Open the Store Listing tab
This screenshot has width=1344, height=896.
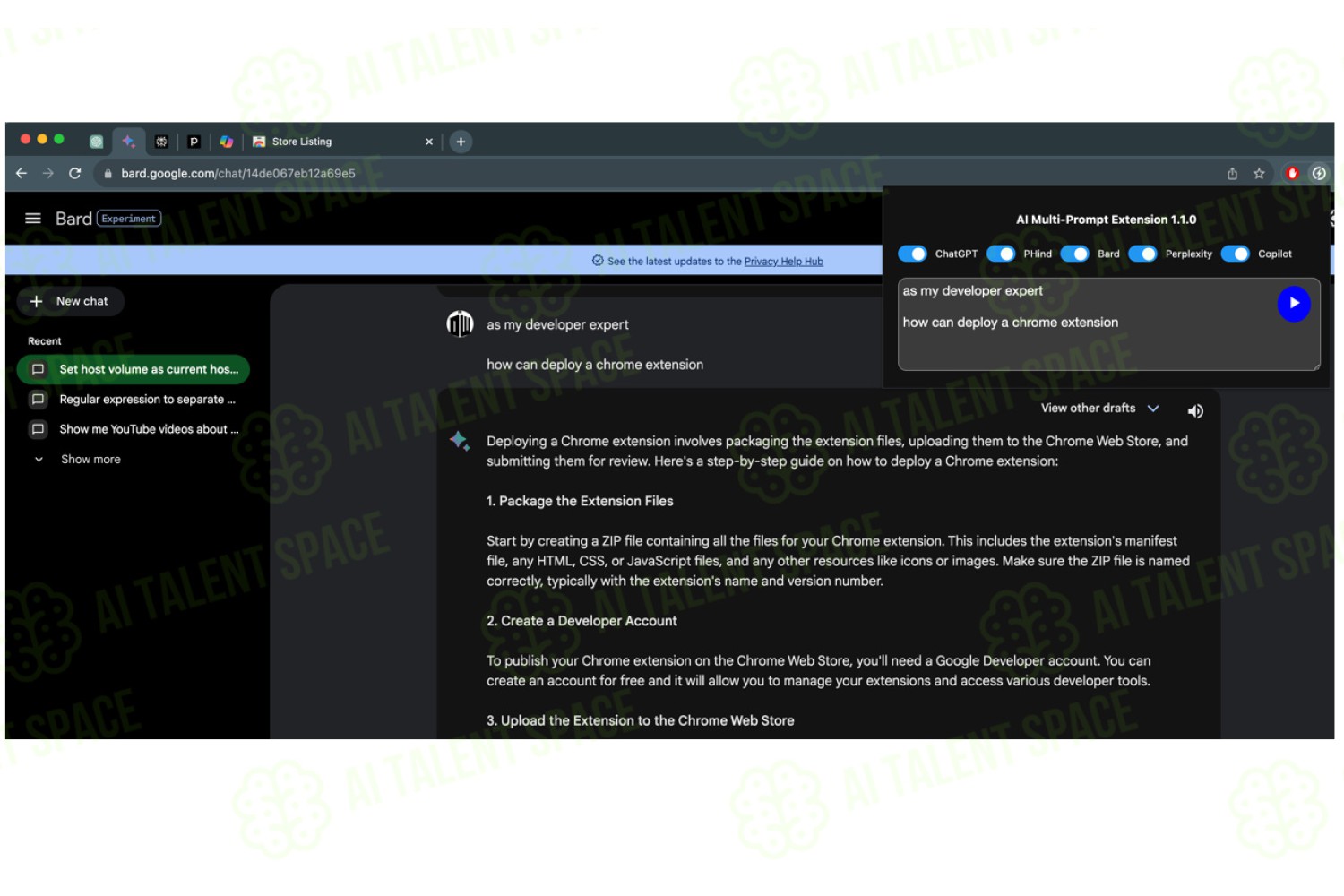[302, 142]
